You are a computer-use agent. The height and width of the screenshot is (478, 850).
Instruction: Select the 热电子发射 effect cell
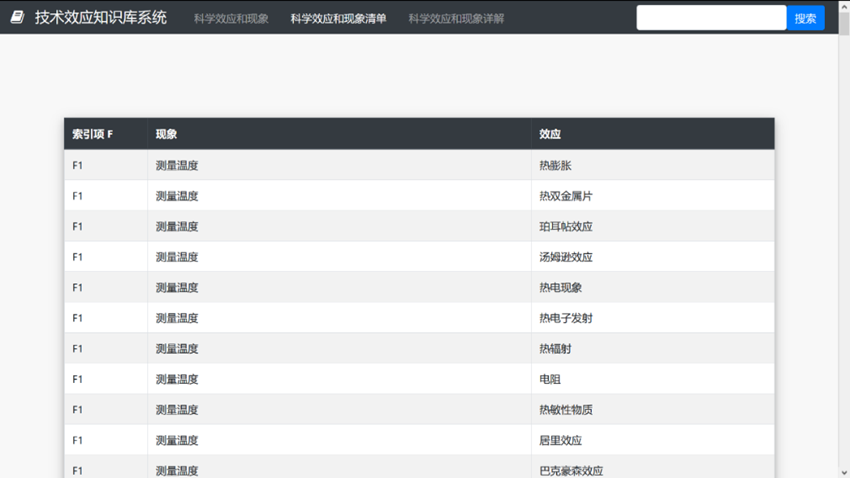point(653,318)
